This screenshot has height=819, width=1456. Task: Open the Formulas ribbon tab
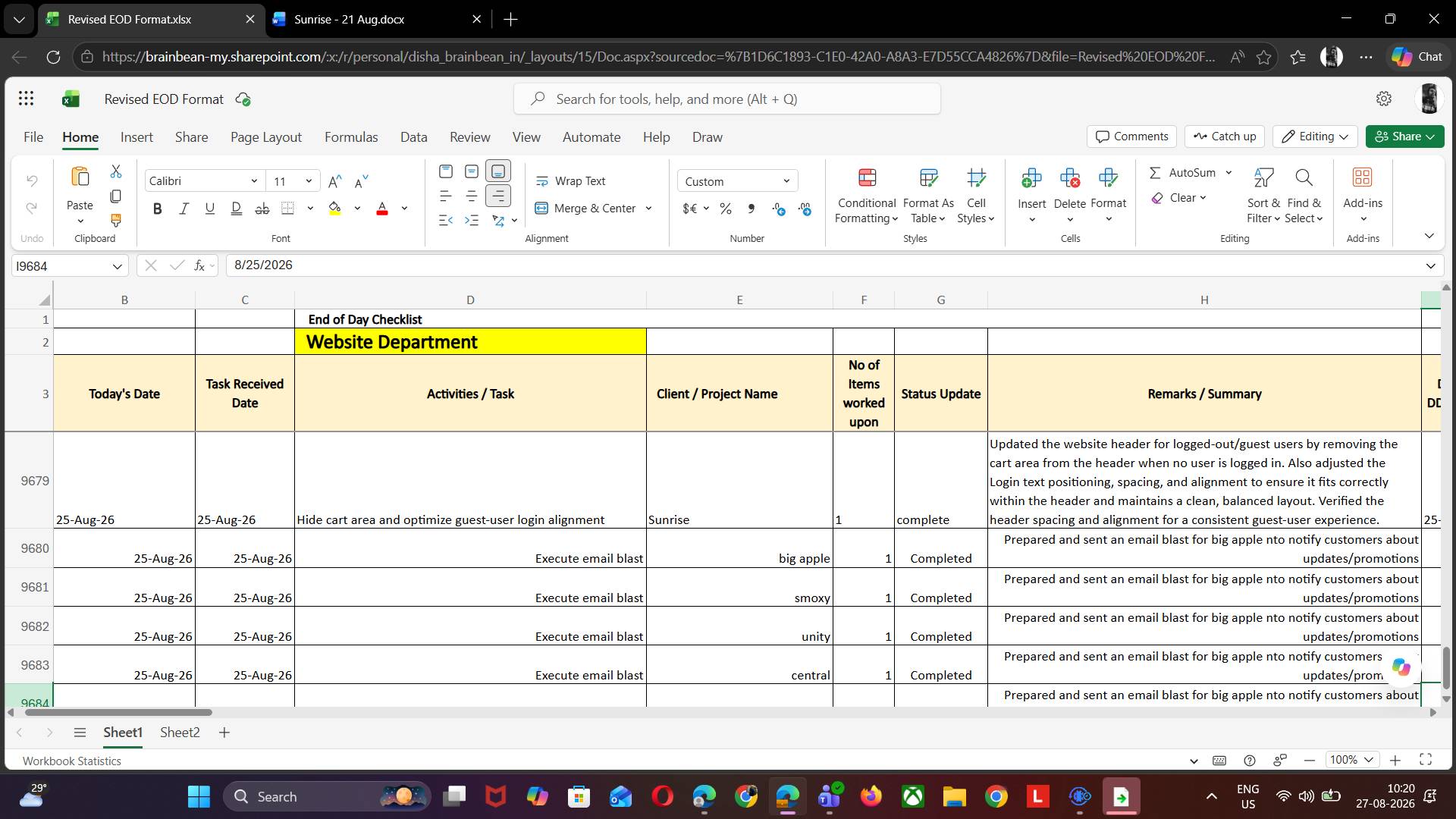pos(351,137)
